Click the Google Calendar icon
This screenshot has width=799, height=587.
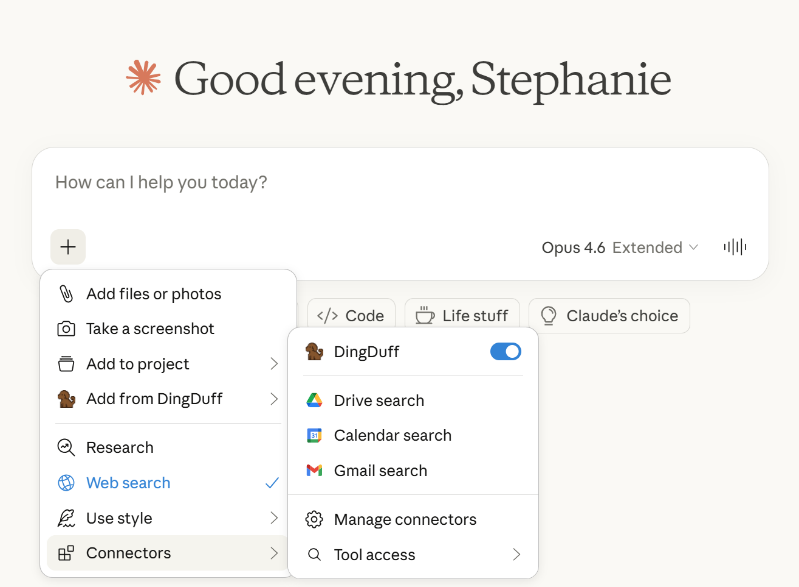(314, 435)
